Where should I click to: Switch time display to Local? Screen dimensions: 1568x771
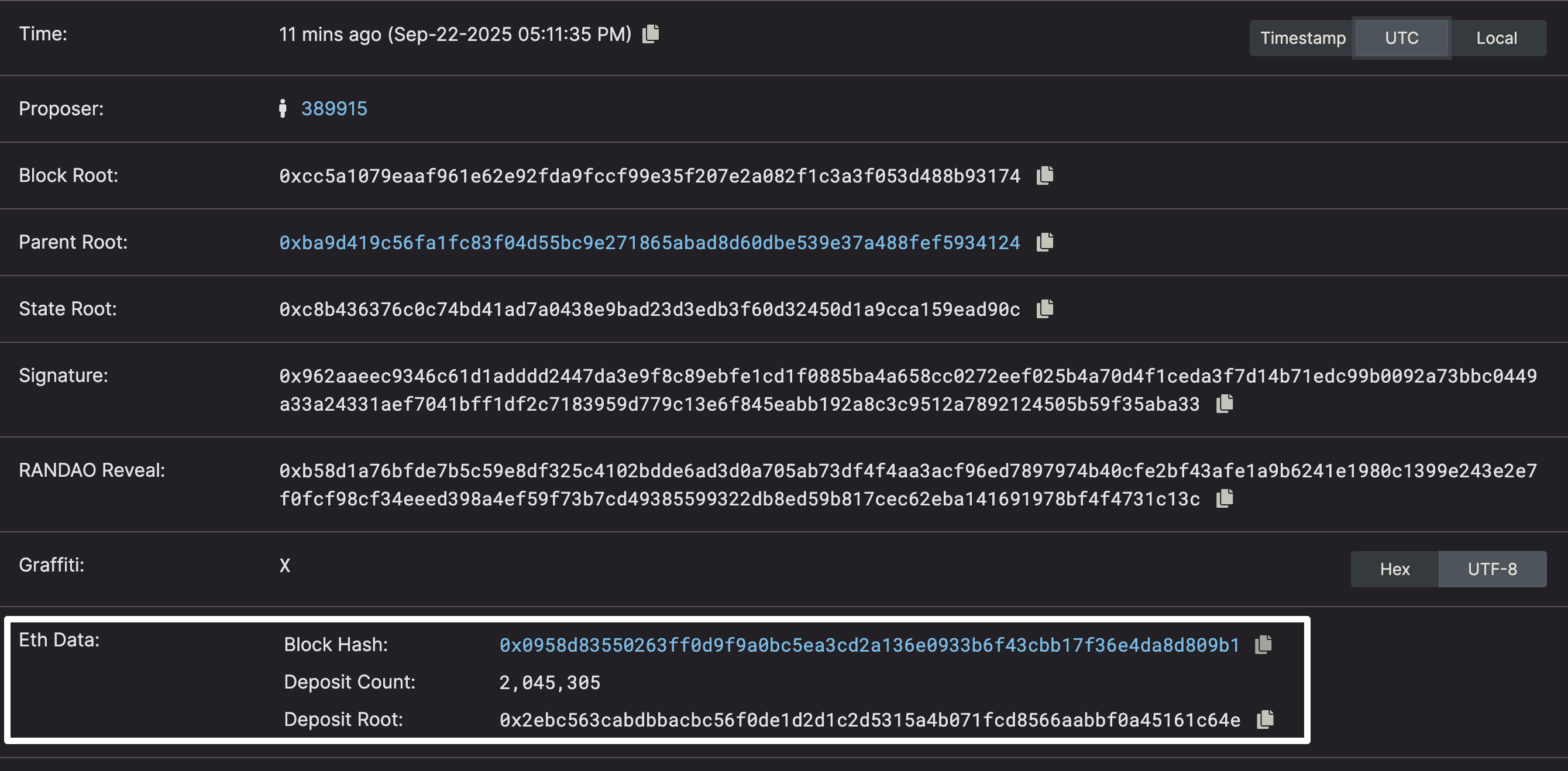click(x=1496, y=37)
